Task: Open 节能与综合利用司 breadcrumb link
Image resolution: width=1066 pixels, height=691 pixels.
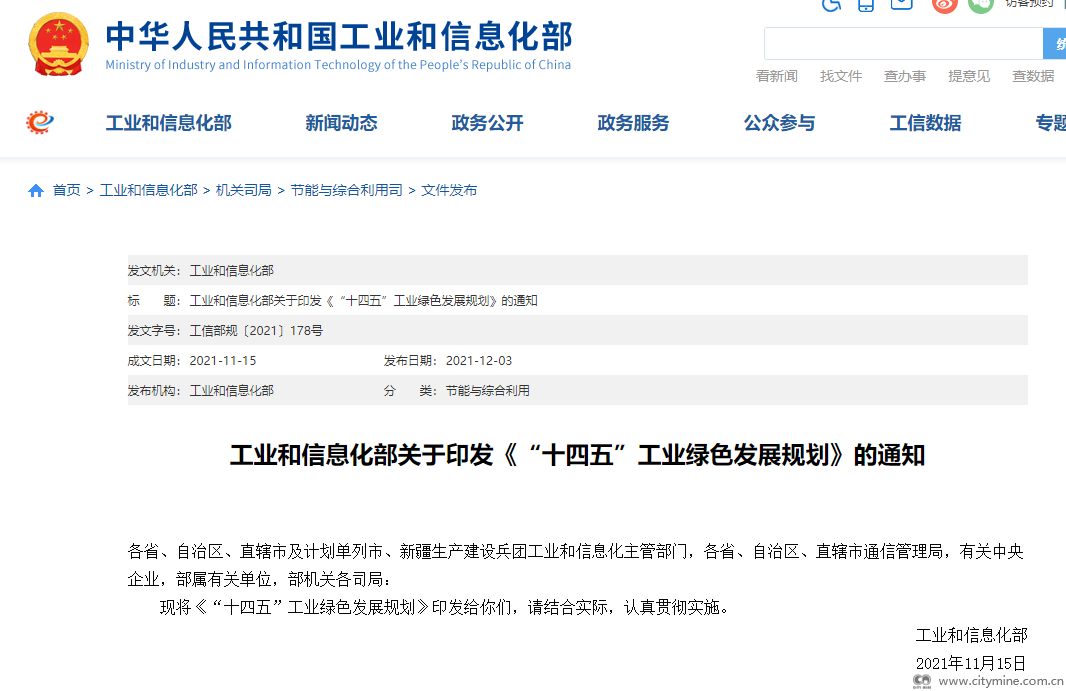Action: pos(346,190)
